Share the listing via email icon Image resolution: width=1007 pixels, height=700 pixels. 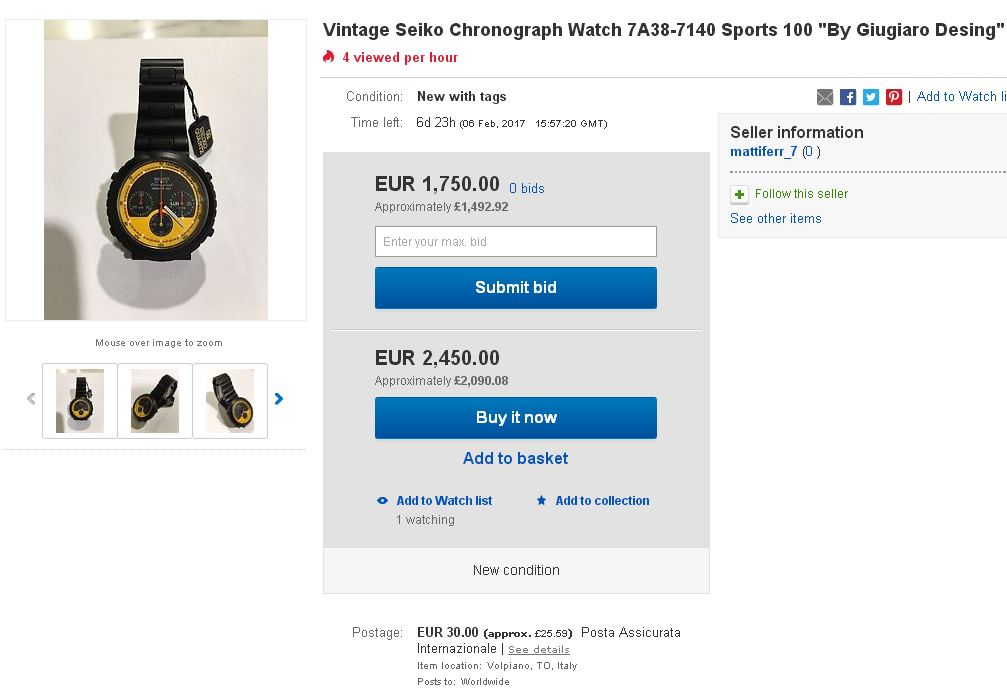(825, 97)
